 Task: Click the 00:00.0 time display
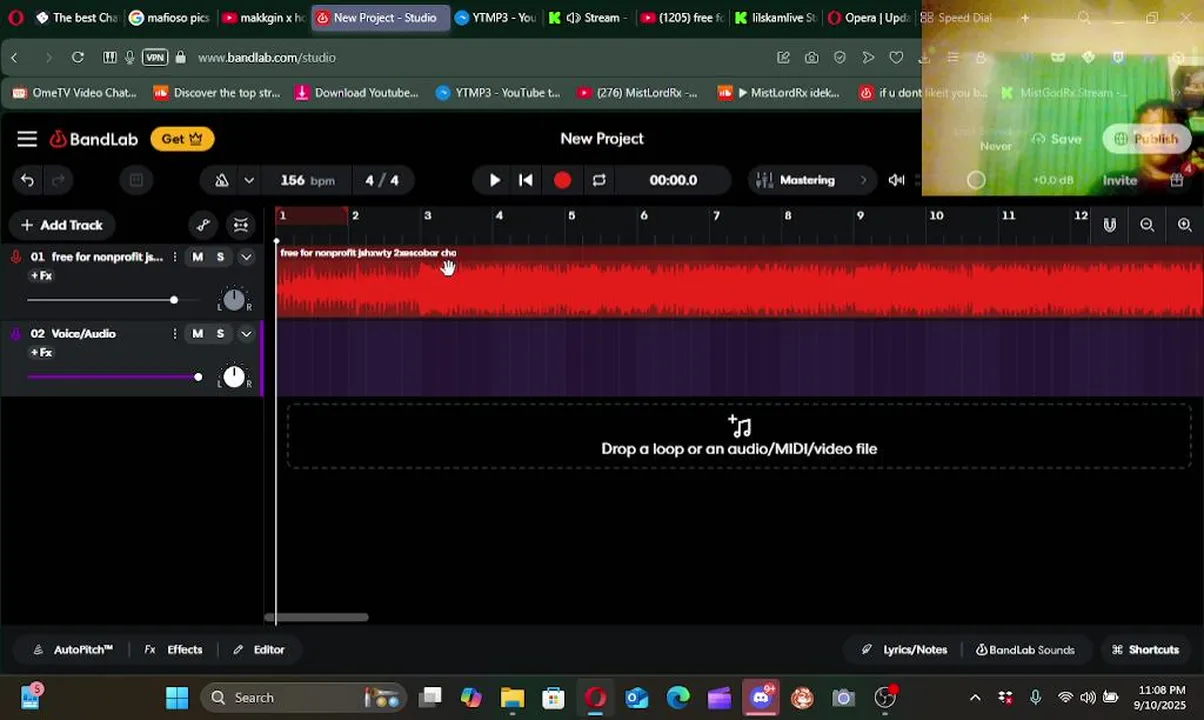click(x=673, y=180)
